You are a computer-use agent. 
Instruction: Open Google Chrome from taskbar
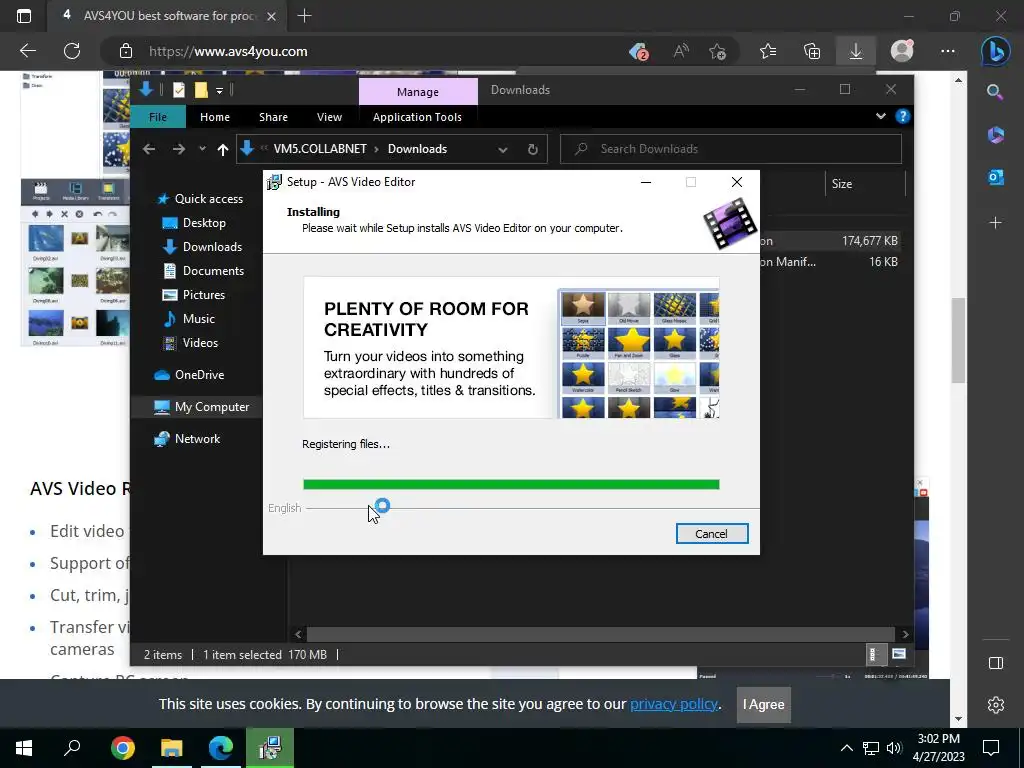coord(122,748)
